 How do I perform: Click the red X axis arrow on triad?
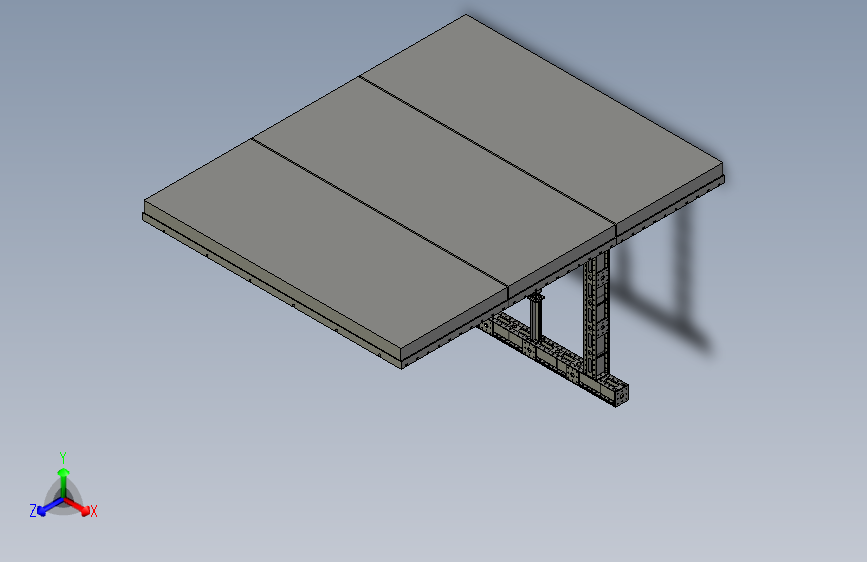click(x=77, y=506)
